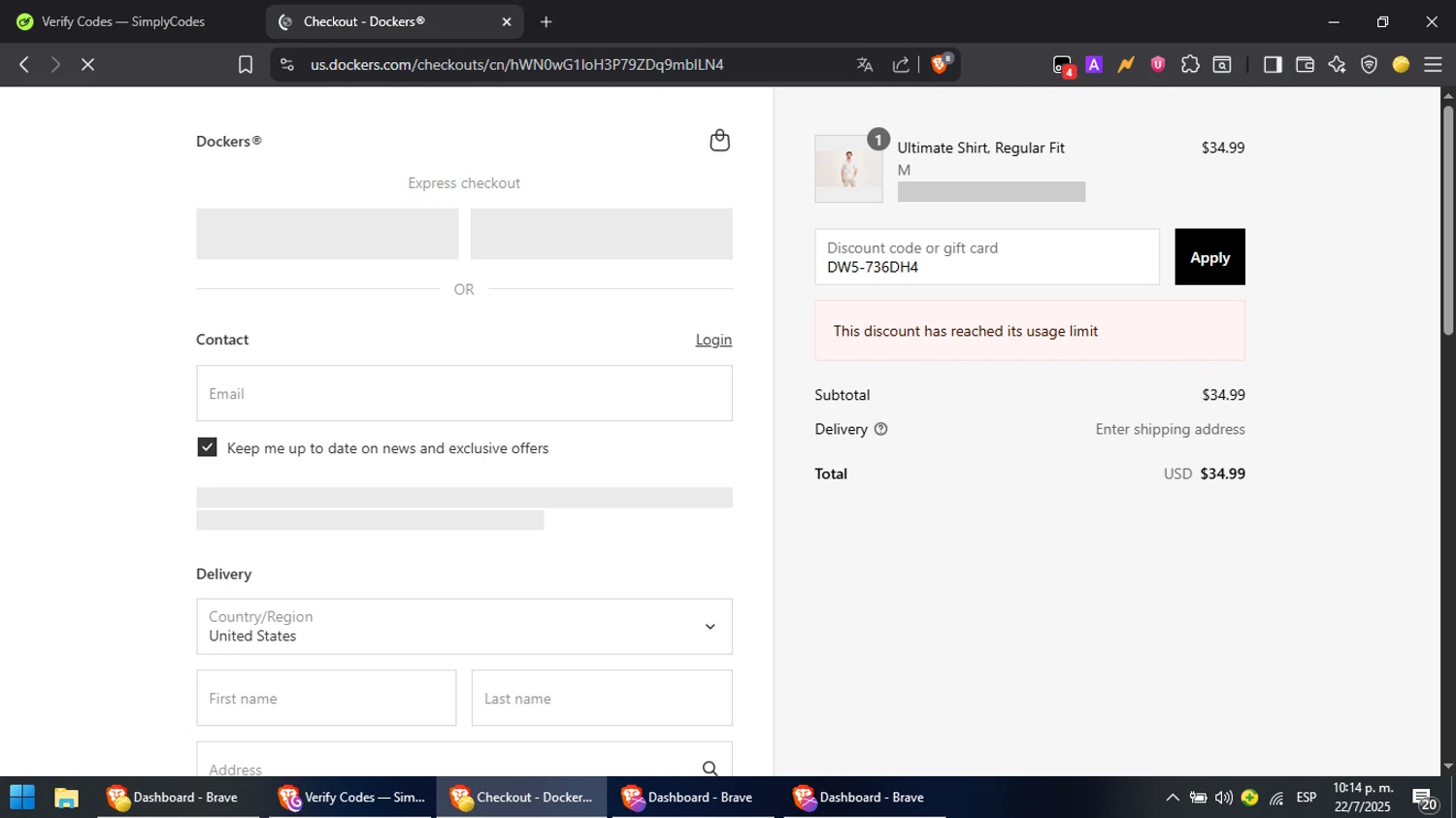
Task: Click the Dockers® store logo link
Action: [x=229, y=141]
